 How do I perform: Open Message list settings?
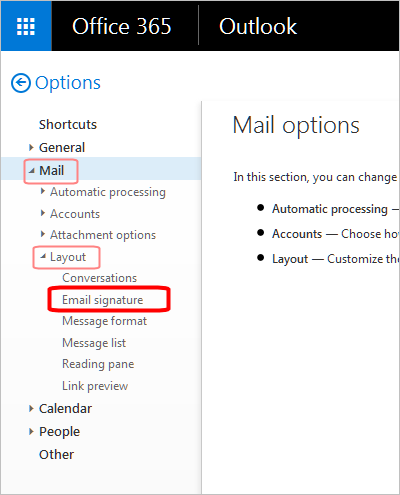[x=94, y=343]
